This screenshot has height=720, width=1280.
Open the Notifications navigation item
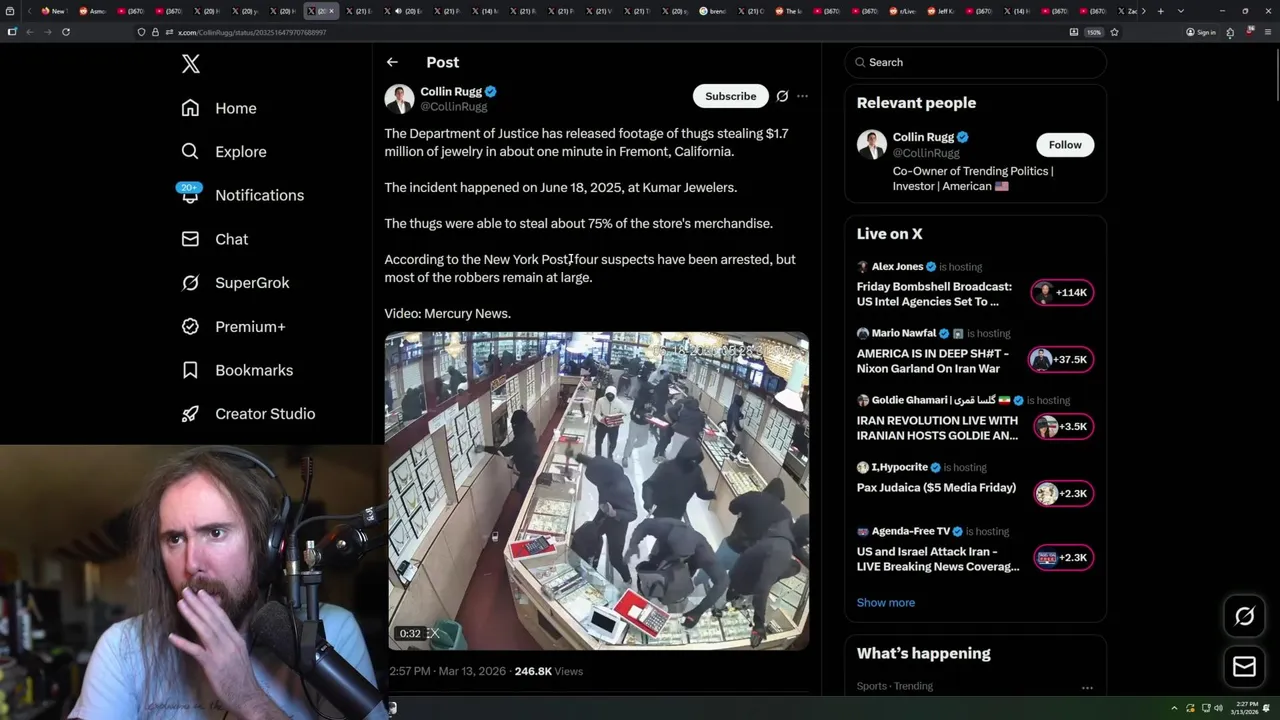coord(241,195)
